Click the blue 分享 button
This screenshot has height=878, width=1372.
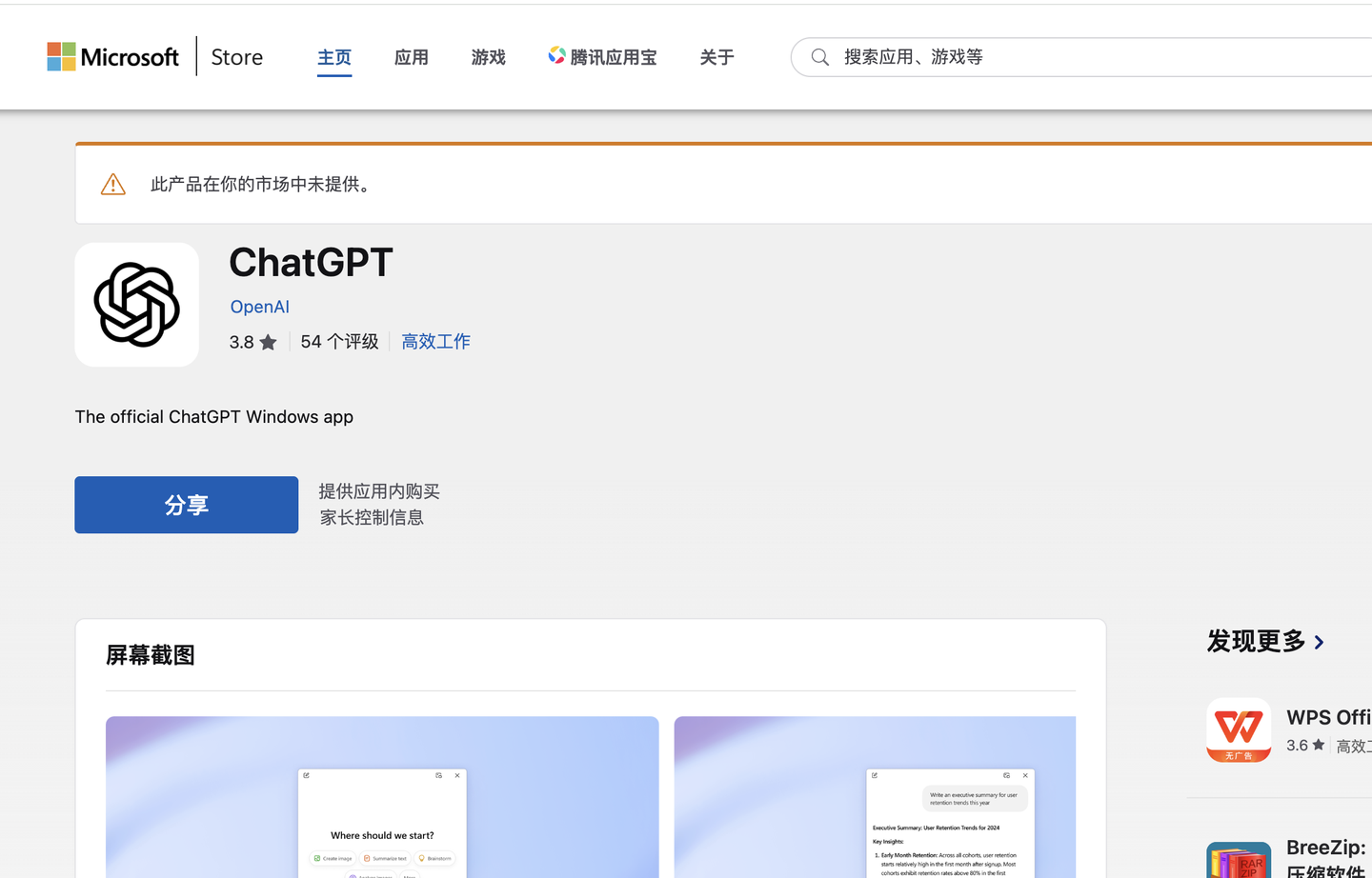tap(186, 505)
